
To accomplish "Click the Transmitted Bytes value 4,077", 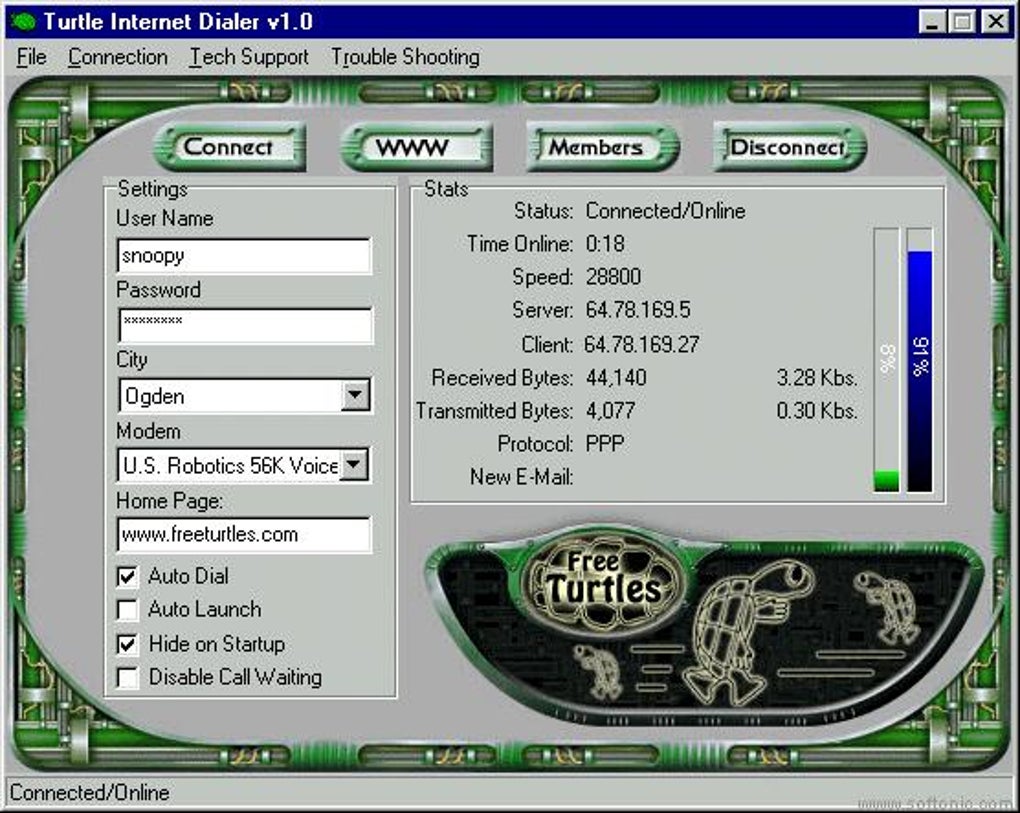I will (610, 411).
